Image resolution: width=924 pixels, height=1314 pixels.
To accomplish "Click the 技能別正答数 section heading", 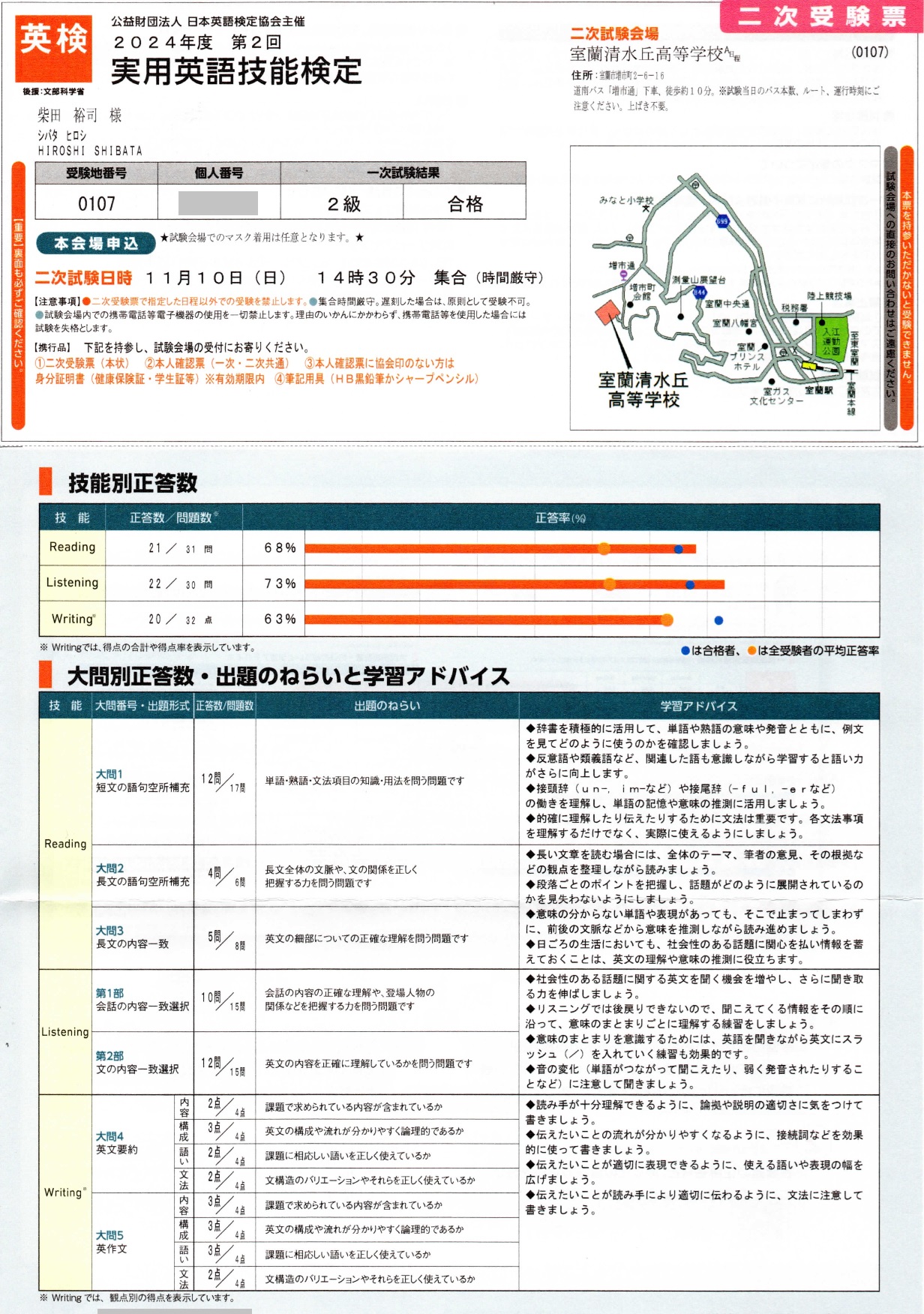I will (133, 482).
